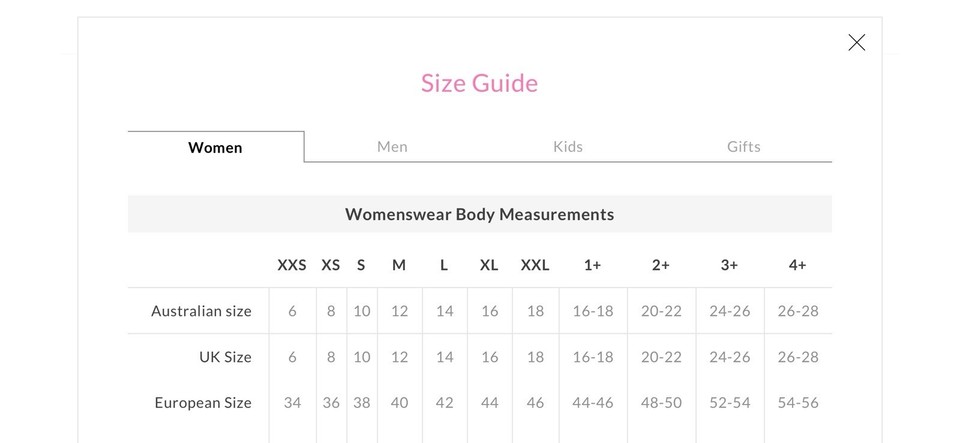Viewport: 960px width, 443px height.
Task: Close the Size Guide dialog
Action: coord(856,42)
